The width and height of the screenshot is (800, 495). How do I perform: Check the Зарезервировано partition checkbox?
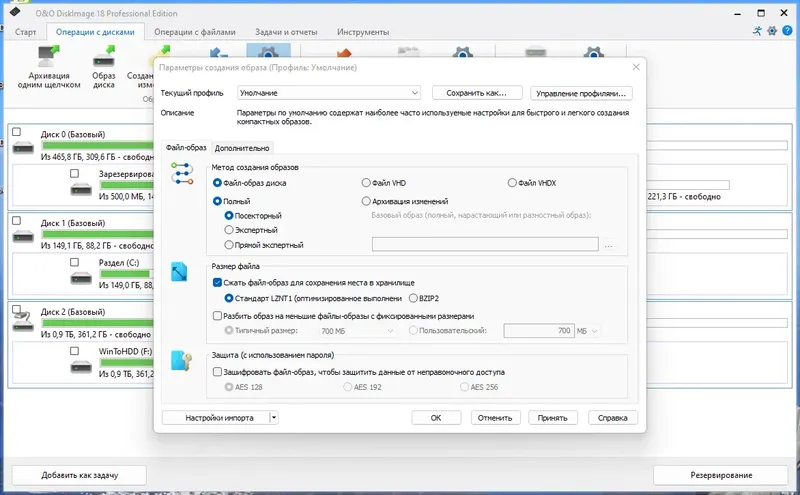pos(74,174)
